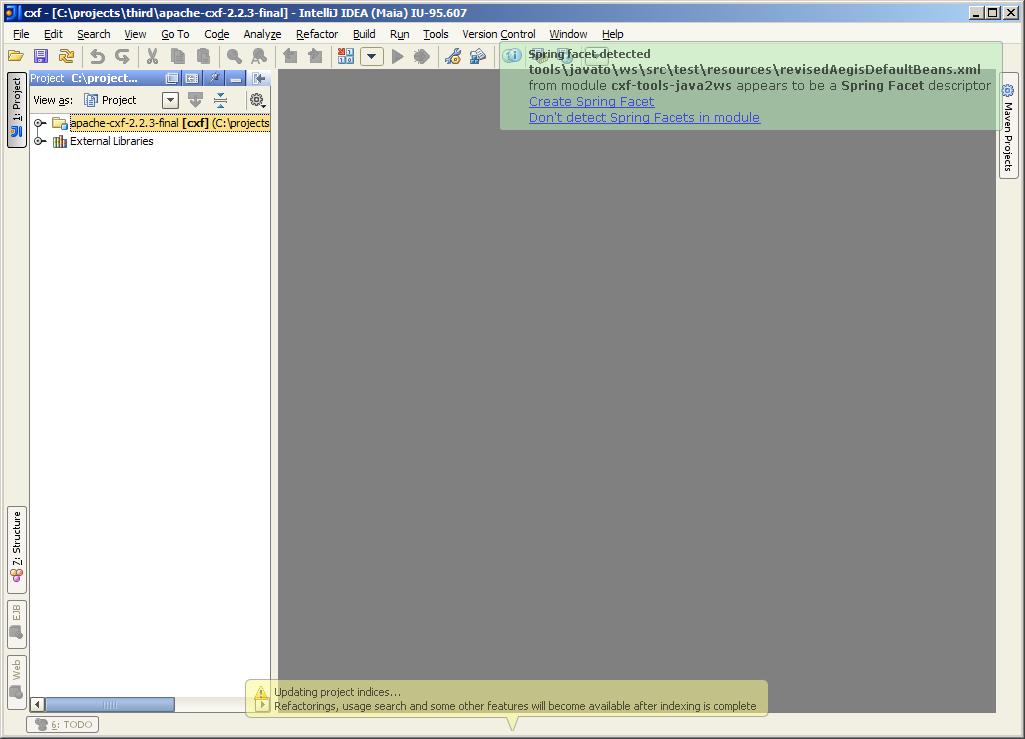
Task: Open the Help menu
Action: coord(613,34)
